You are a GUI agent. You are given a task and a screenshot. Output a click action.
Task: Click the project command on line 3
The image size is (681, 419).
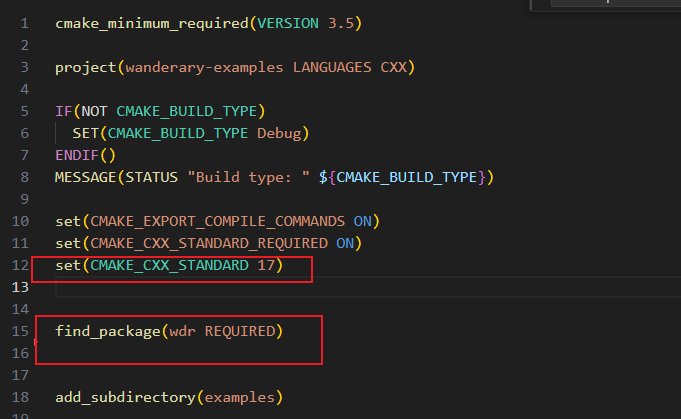(85, 68)
